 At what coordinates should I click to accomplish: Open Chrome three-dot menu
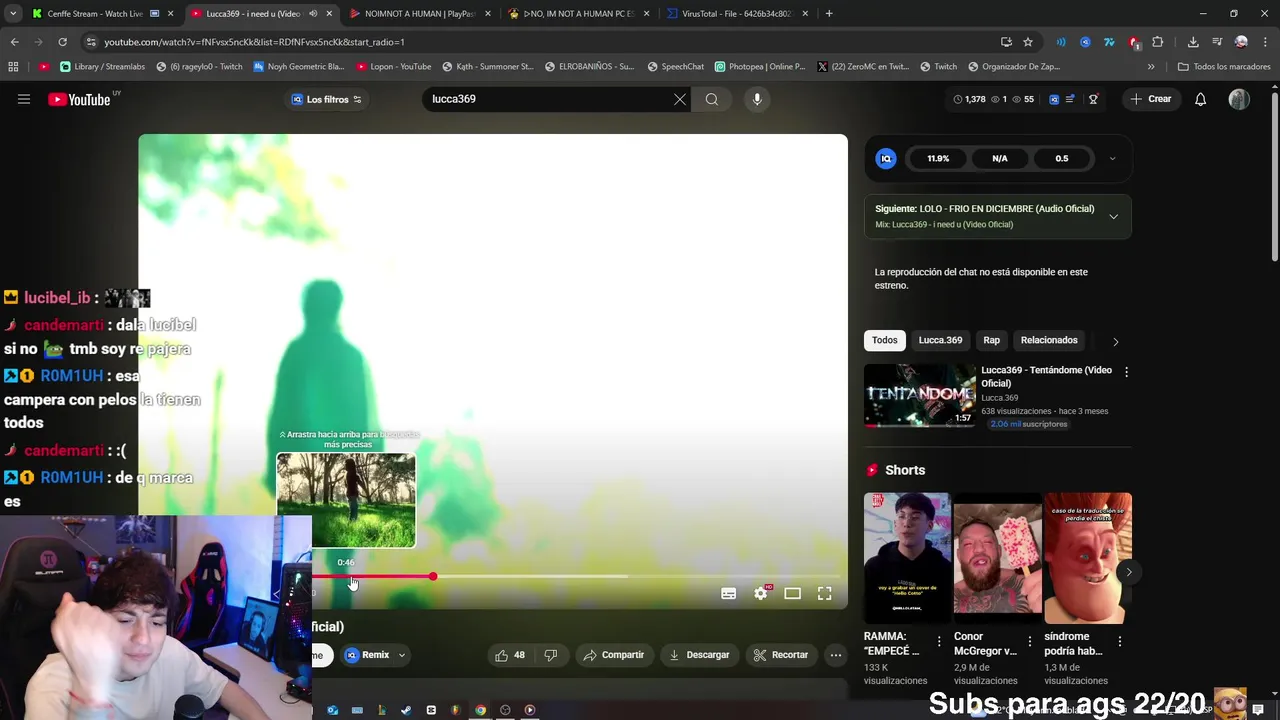point(1265,42)
